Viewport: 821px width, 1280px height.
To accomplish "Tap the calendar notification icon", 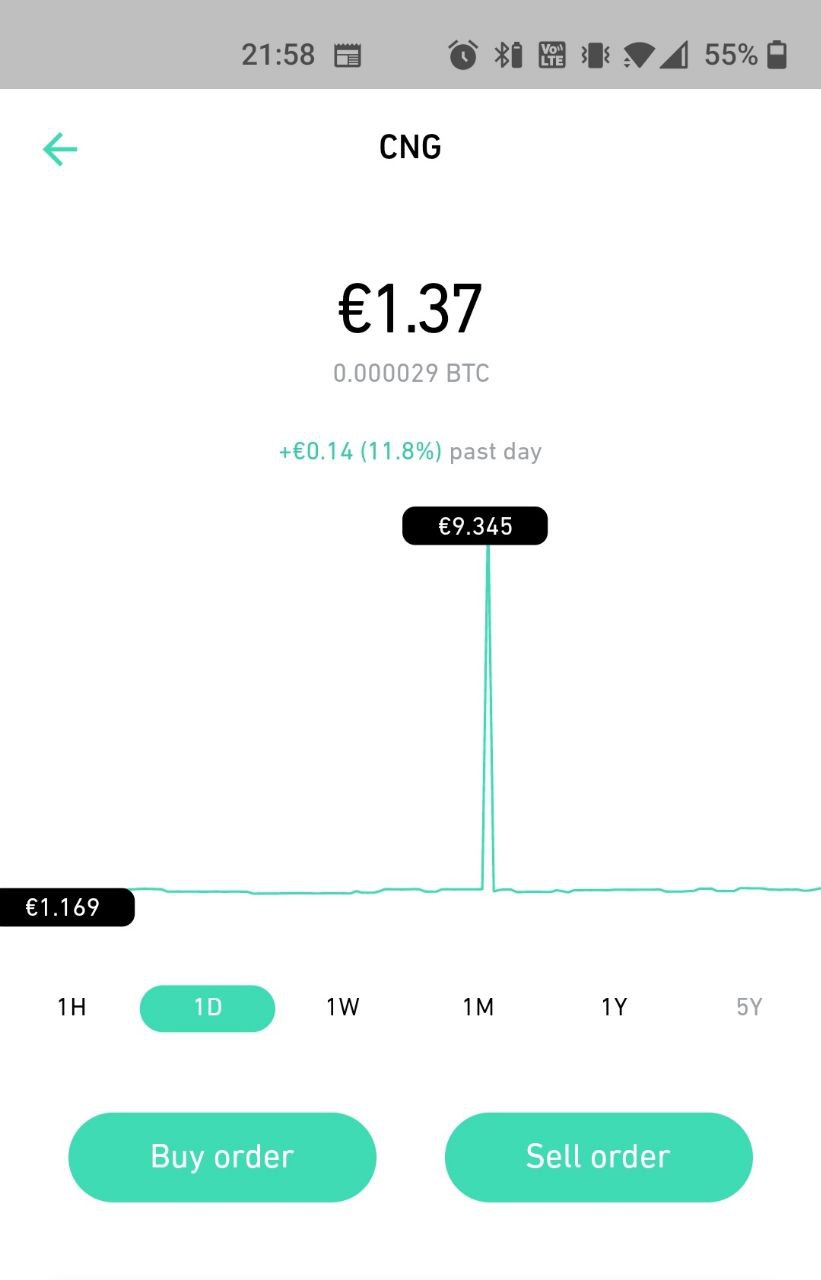I will (347, 56).
